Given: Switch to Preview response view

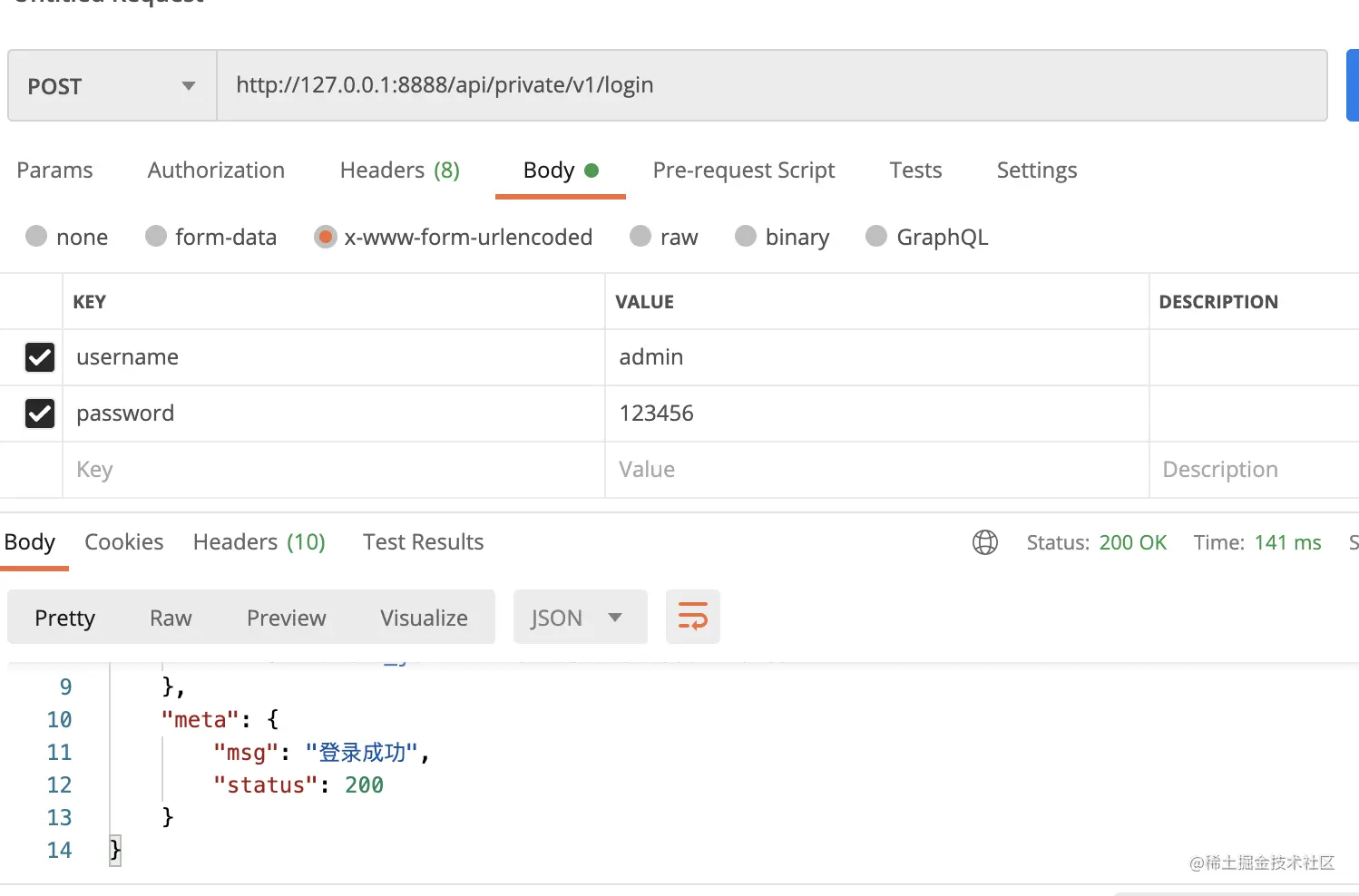Looking at the screenshot, I should [286, 618].
